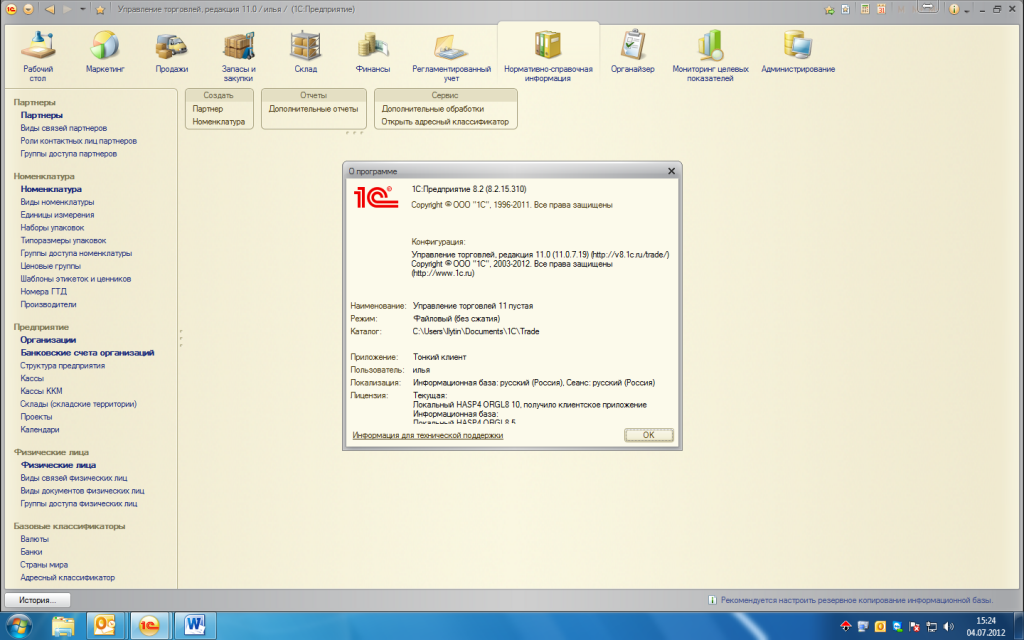
Task: Click the Favorites star icon in title bar
Action: (x=100, y=9)
